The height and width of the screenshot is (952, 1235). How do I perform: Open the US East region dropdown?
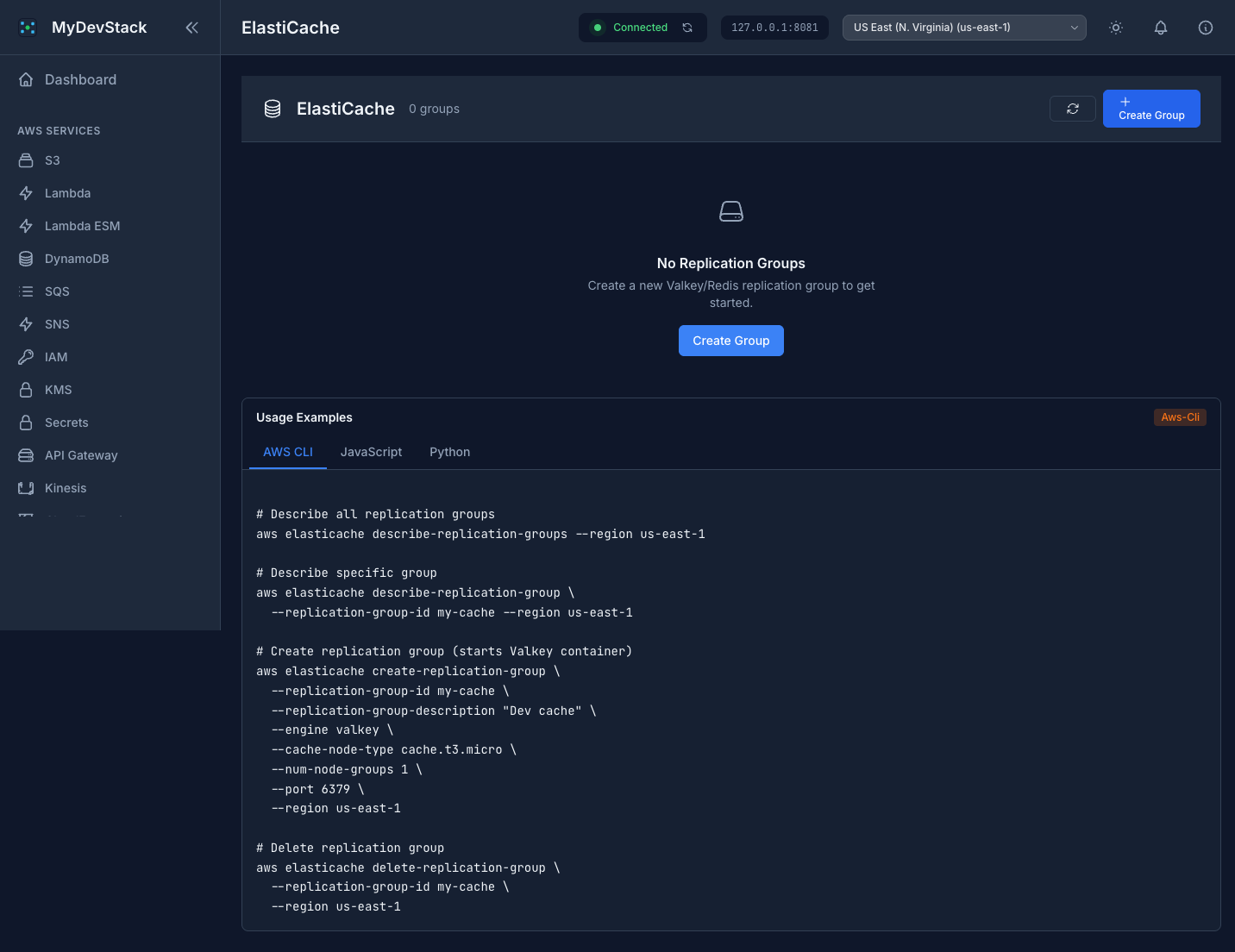pyautogui.click(x=964, y=28)
